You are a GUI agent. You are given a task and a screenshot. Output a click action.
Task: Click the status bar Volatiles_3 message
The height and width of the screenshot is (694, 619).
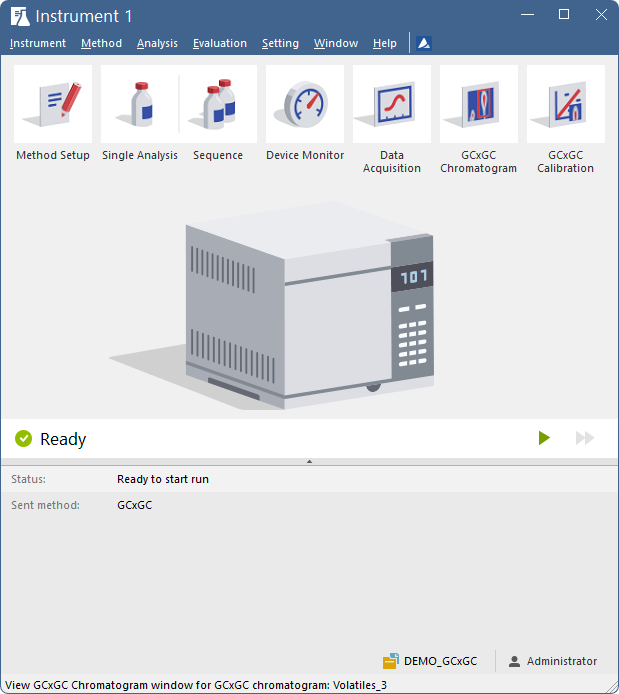[x=196, y=685]
